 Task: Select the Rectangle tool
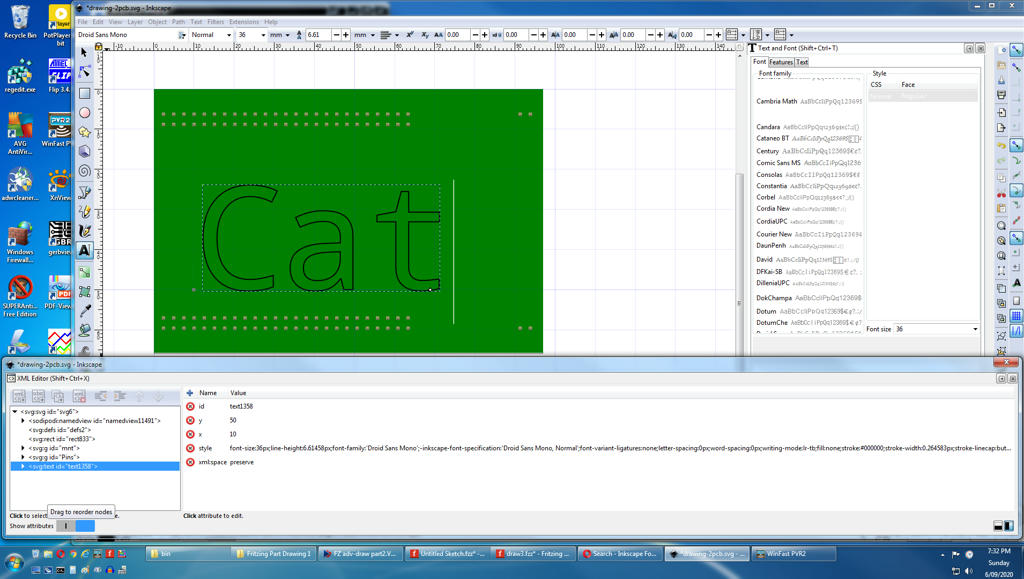pyautogui.click(x=84, y=93)
